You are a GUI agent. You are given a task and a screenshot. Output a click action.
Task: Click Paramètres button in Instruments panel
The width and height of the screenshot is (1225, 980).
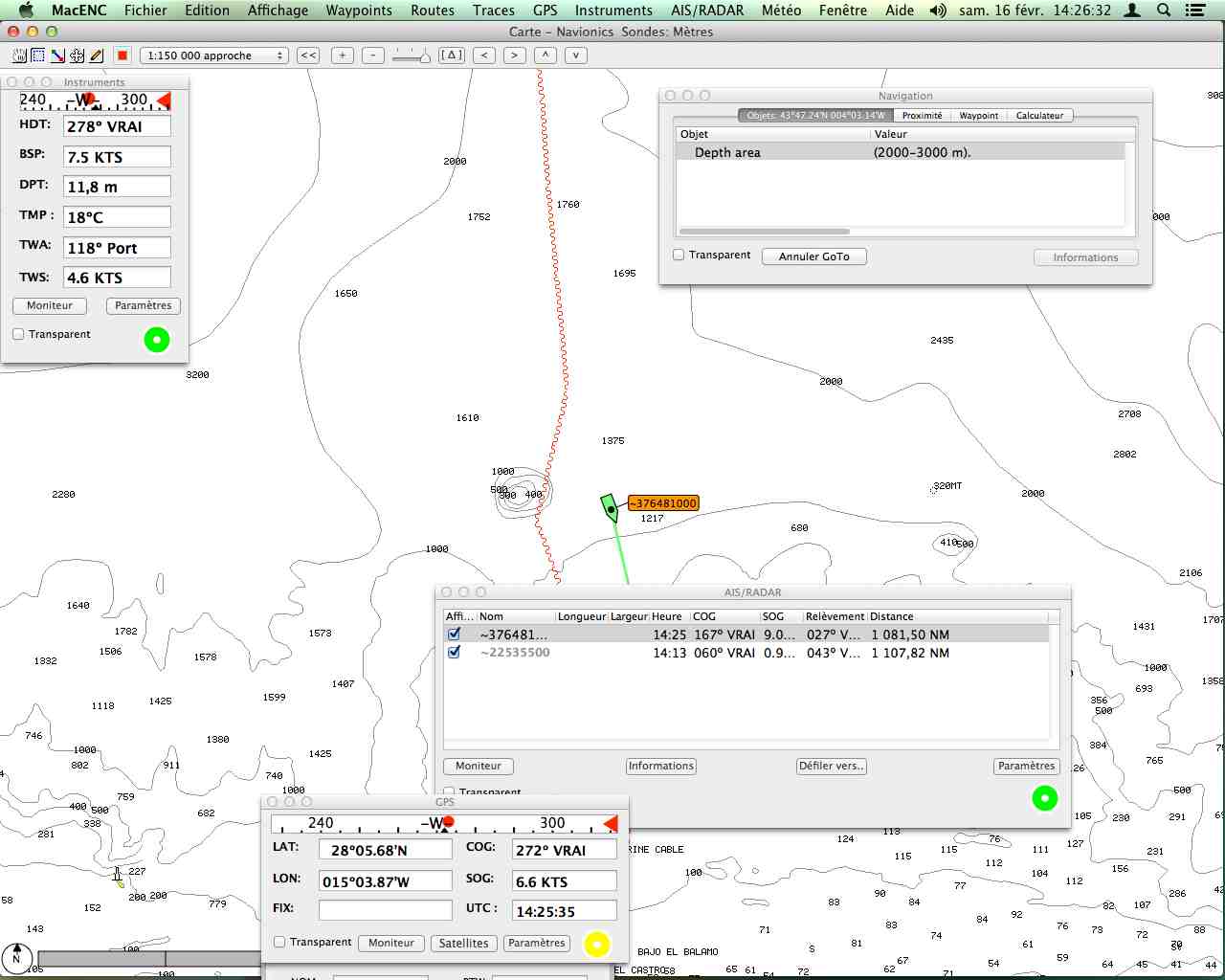tap(144, 305)
